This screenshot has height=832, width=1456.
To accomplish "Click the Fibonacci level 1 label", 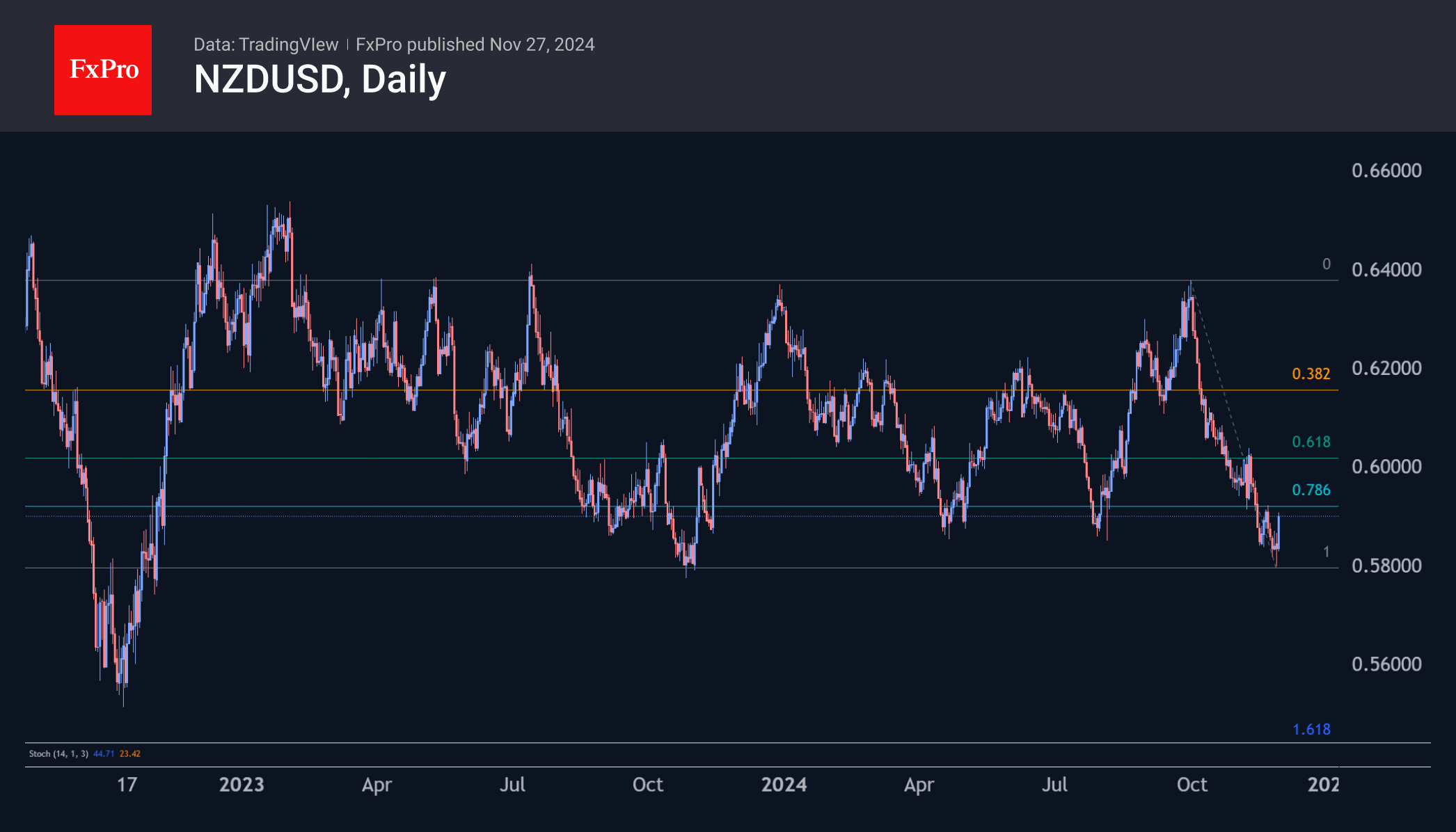I will pyautogui.click(x=1326, y=552).
